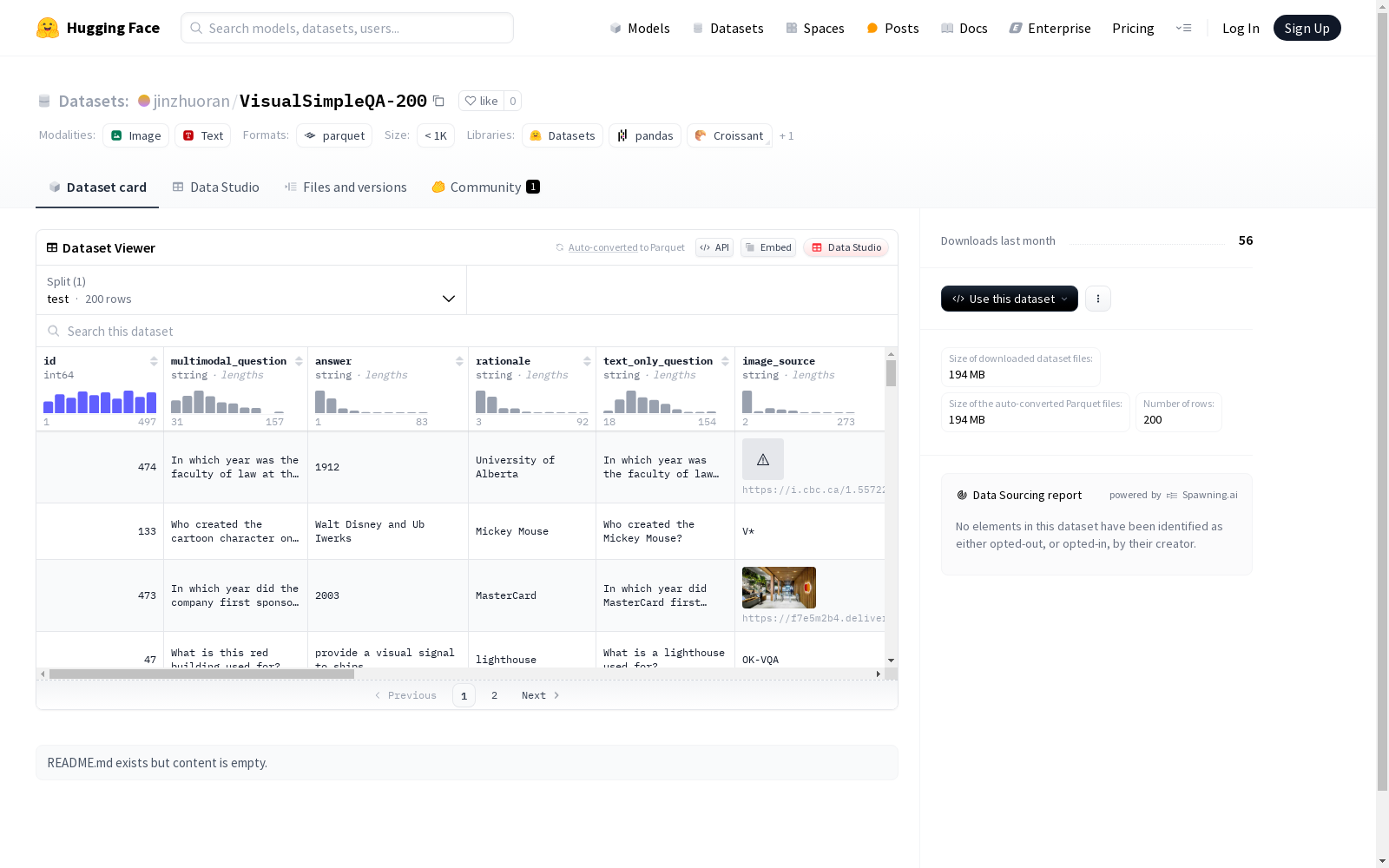Click the size tag '< 1K'
Image resolution: width=1389 pixels, height=868 pixels.
point(436,135)
